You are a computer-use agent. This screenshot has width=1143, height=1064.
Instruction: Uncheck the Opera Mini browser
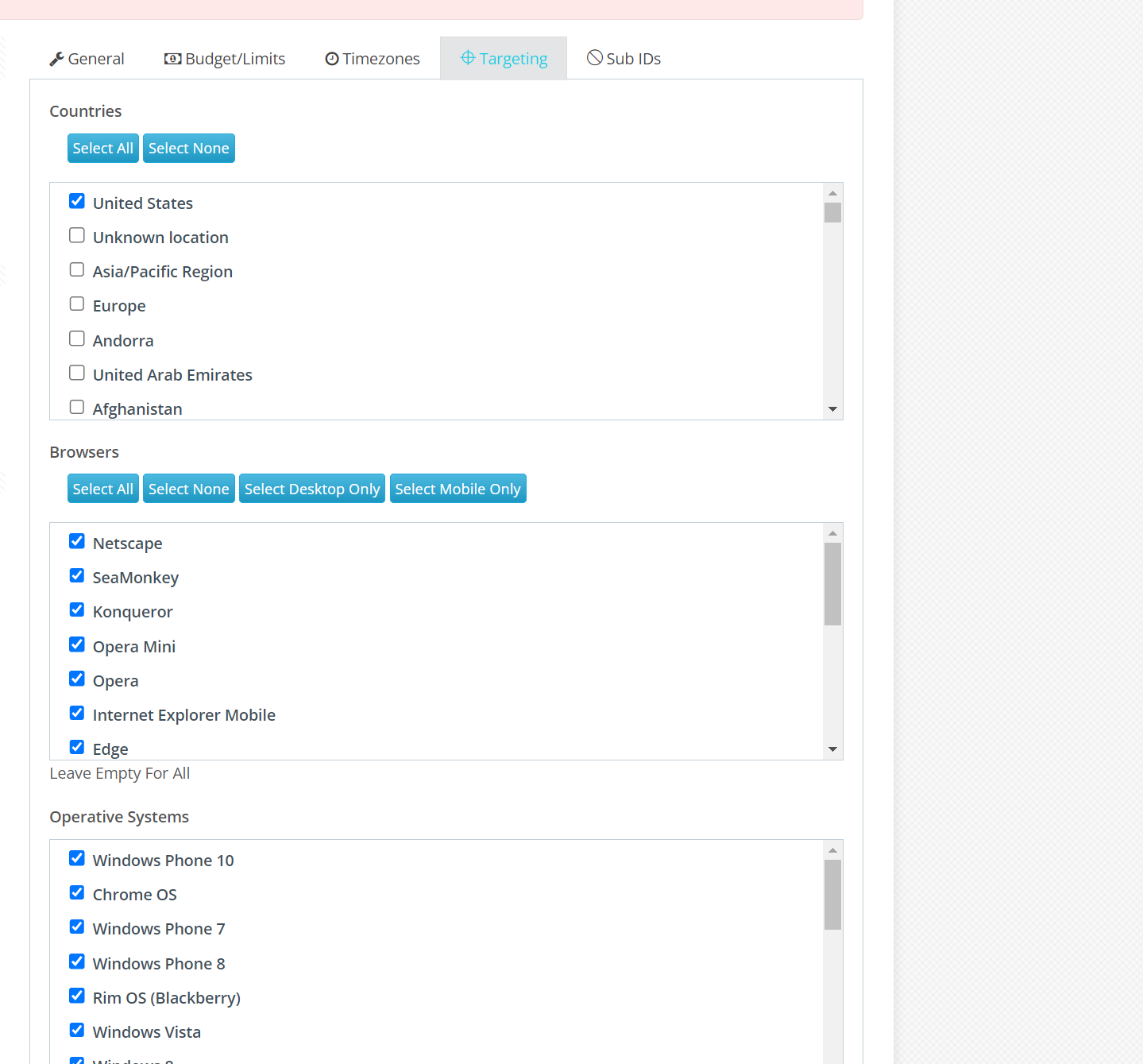tap(77, 644)
